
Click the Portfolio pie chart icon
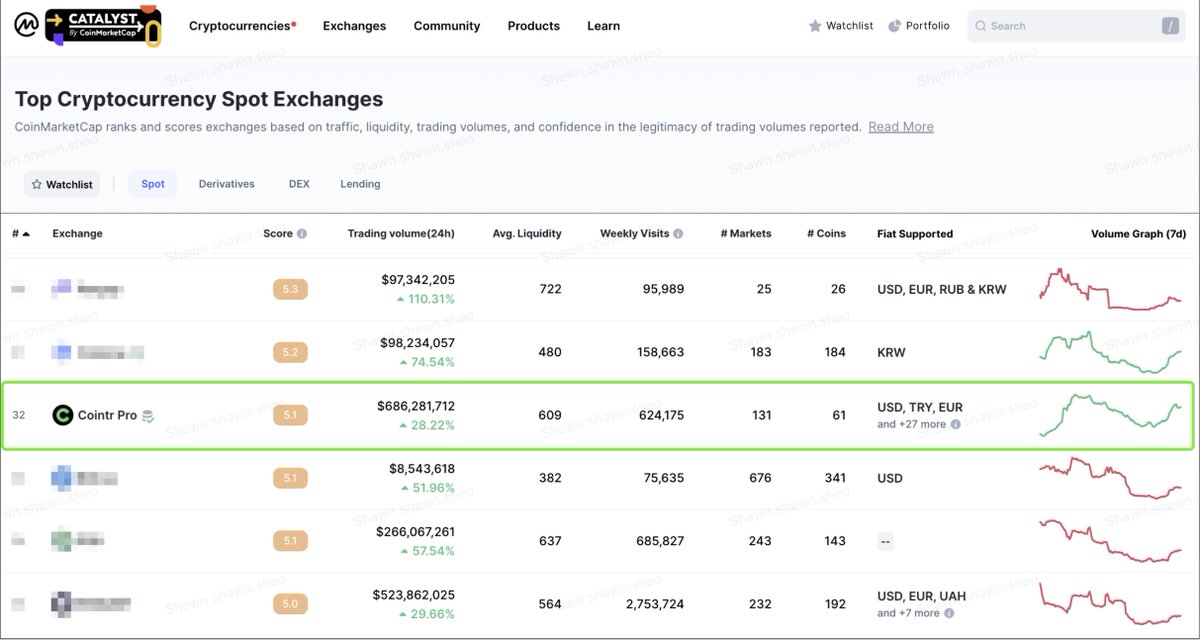pyautogui.click(x=894, y=26)
